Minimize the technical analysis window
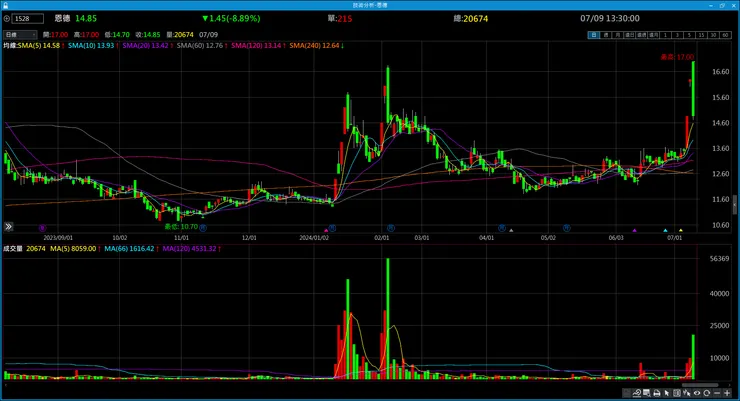Screen dimensions: 740x401 (711, 5)
